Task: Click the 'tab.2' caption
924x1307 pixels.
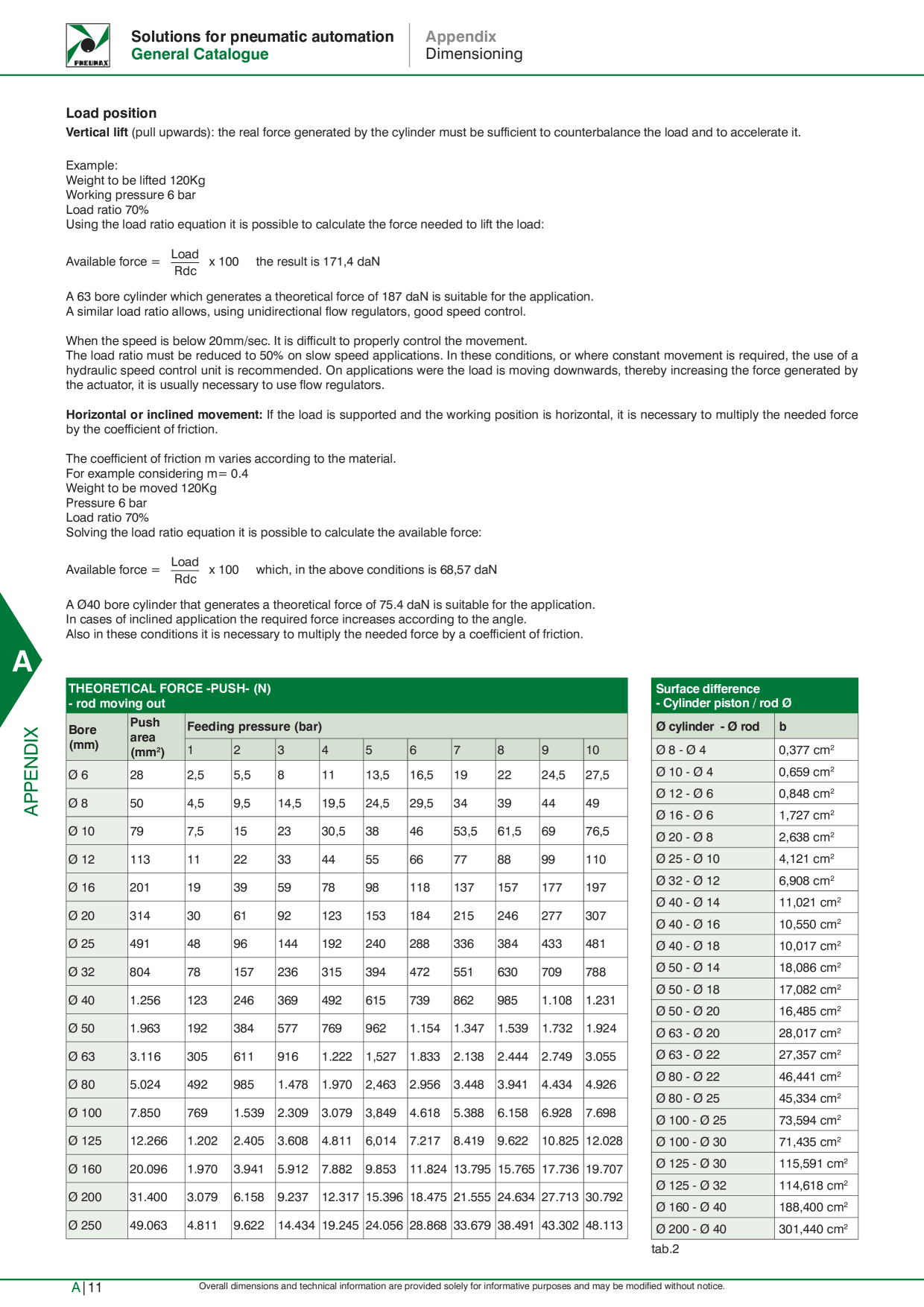Action: pos(665,1250)
